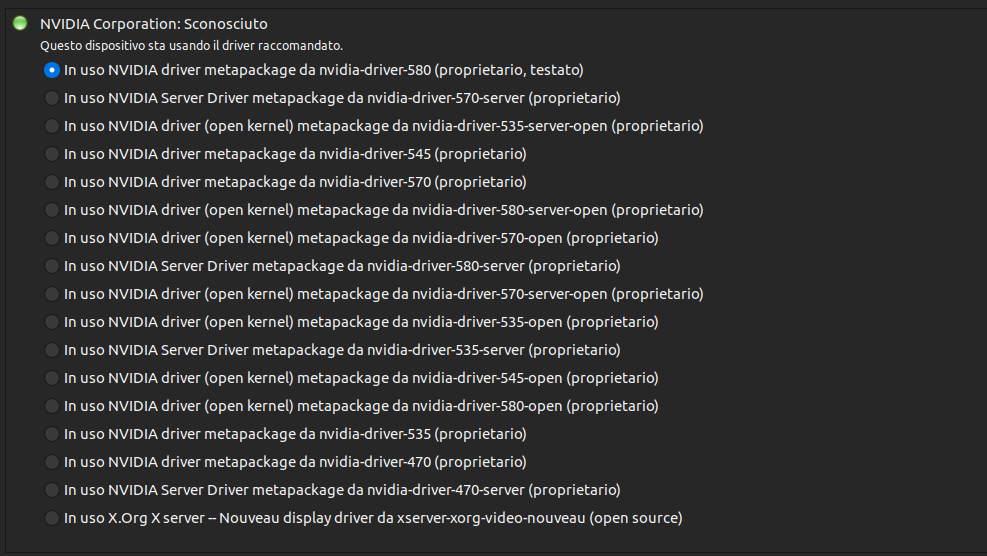Choose the nvidia-driver-535 proprietary driver
The height and width of the screenshot is (556, 987).
(52, 434)
